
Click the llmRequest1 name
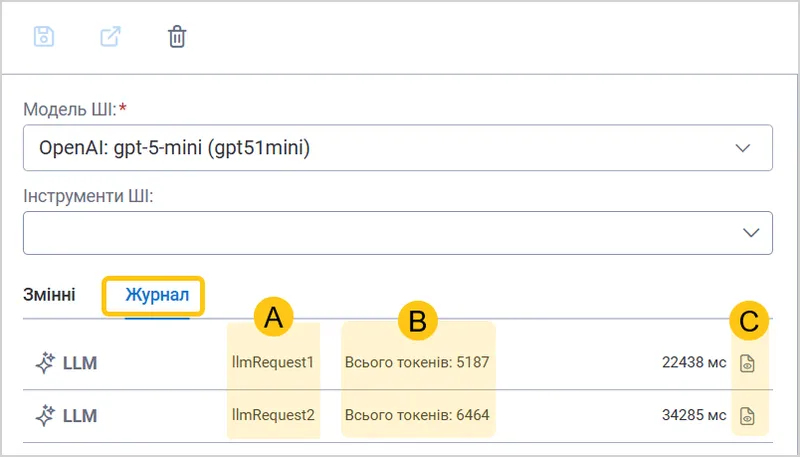[x=273, y=363]
